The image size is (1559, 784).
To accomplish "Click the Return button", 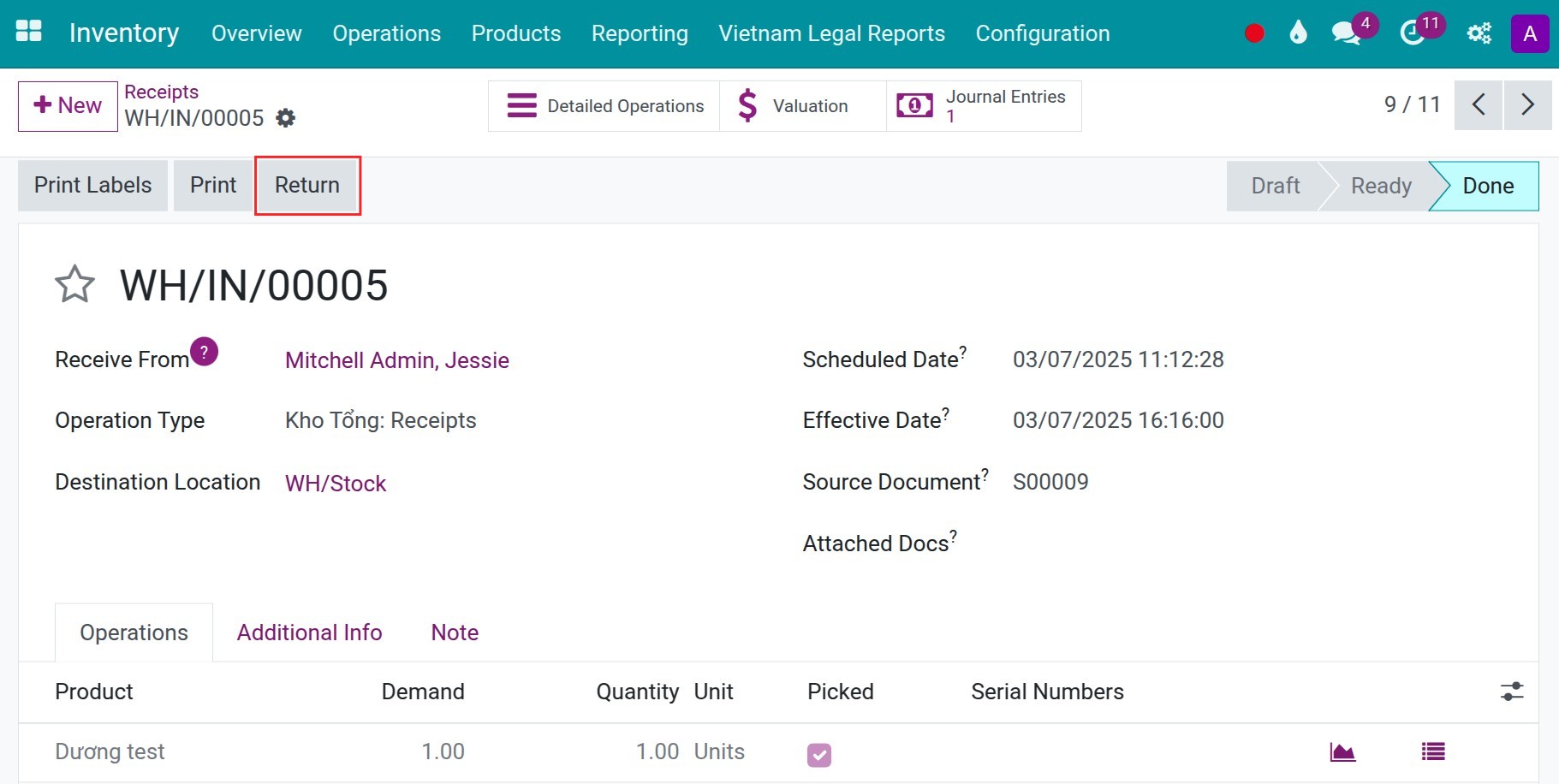I will [x=307, y=185].
